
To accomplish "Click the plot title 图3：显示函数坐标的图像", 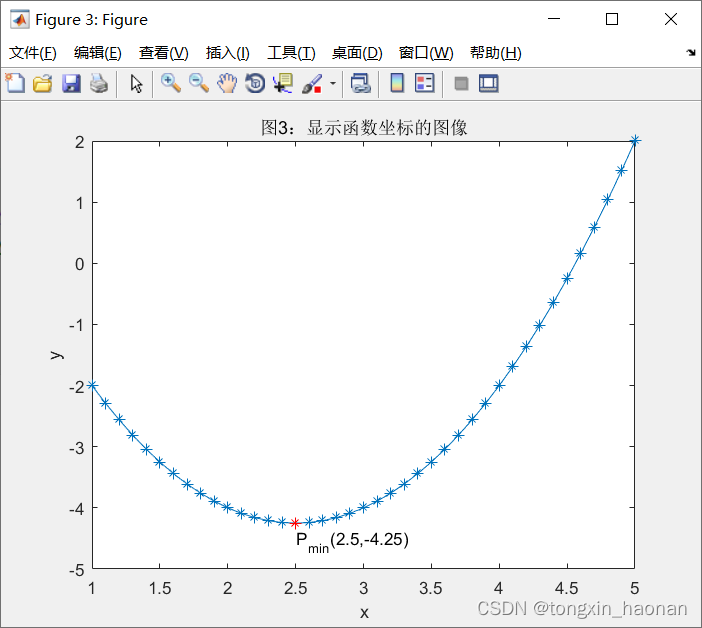I will pyautogui.click(x=364, y=128).
